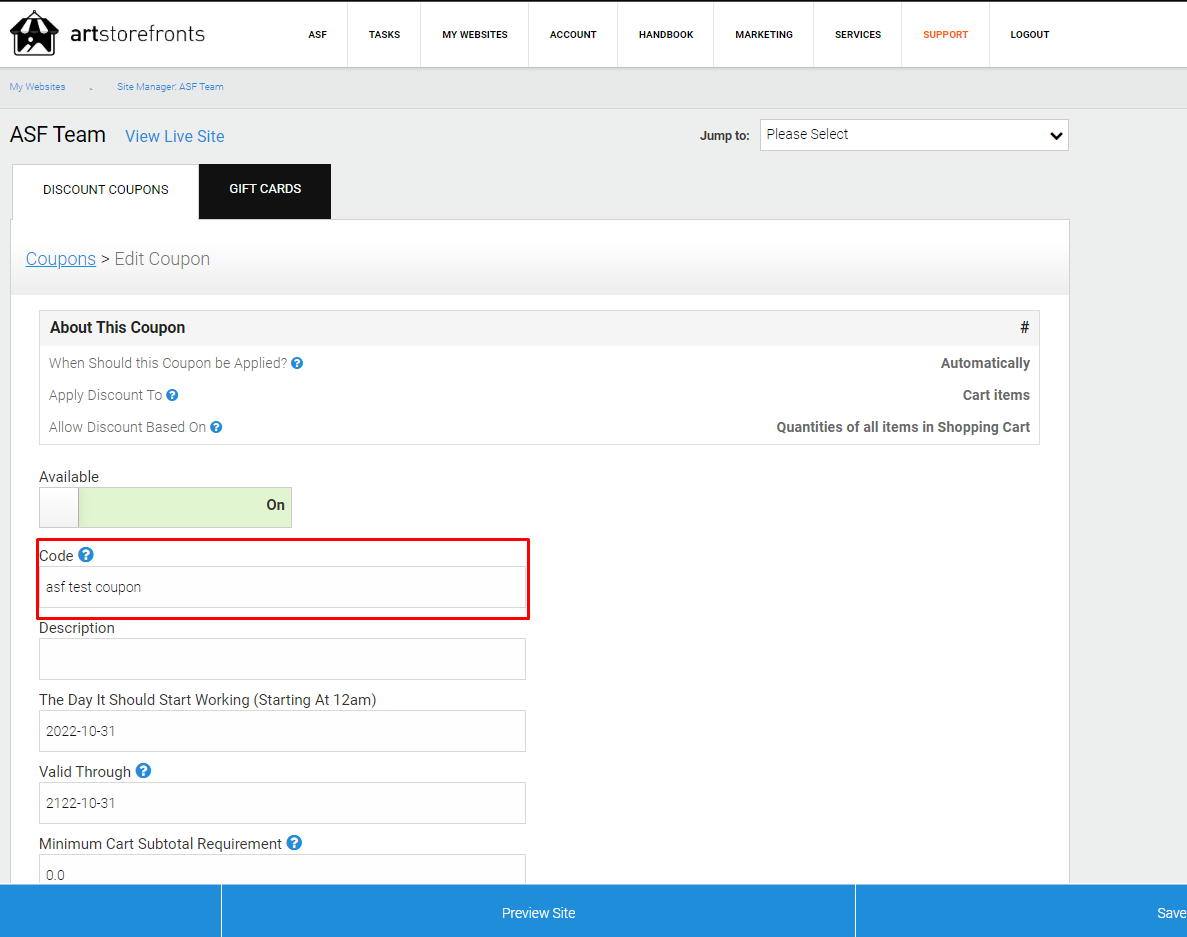Click the start date field showing 2022-10-31
The width and height of the screenshot is (1187, 937).
pyautogui.click(x=282, y=731)
